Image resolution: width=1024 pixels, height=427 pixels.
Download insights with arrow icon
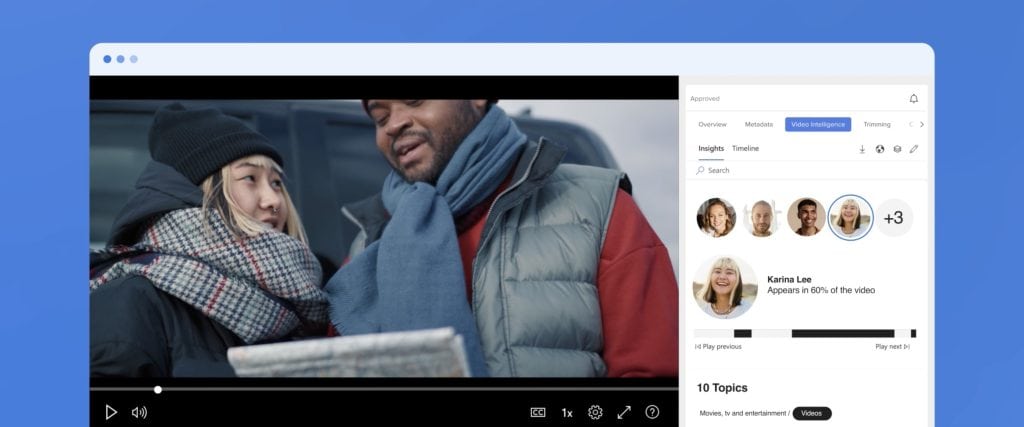[862, 149]
